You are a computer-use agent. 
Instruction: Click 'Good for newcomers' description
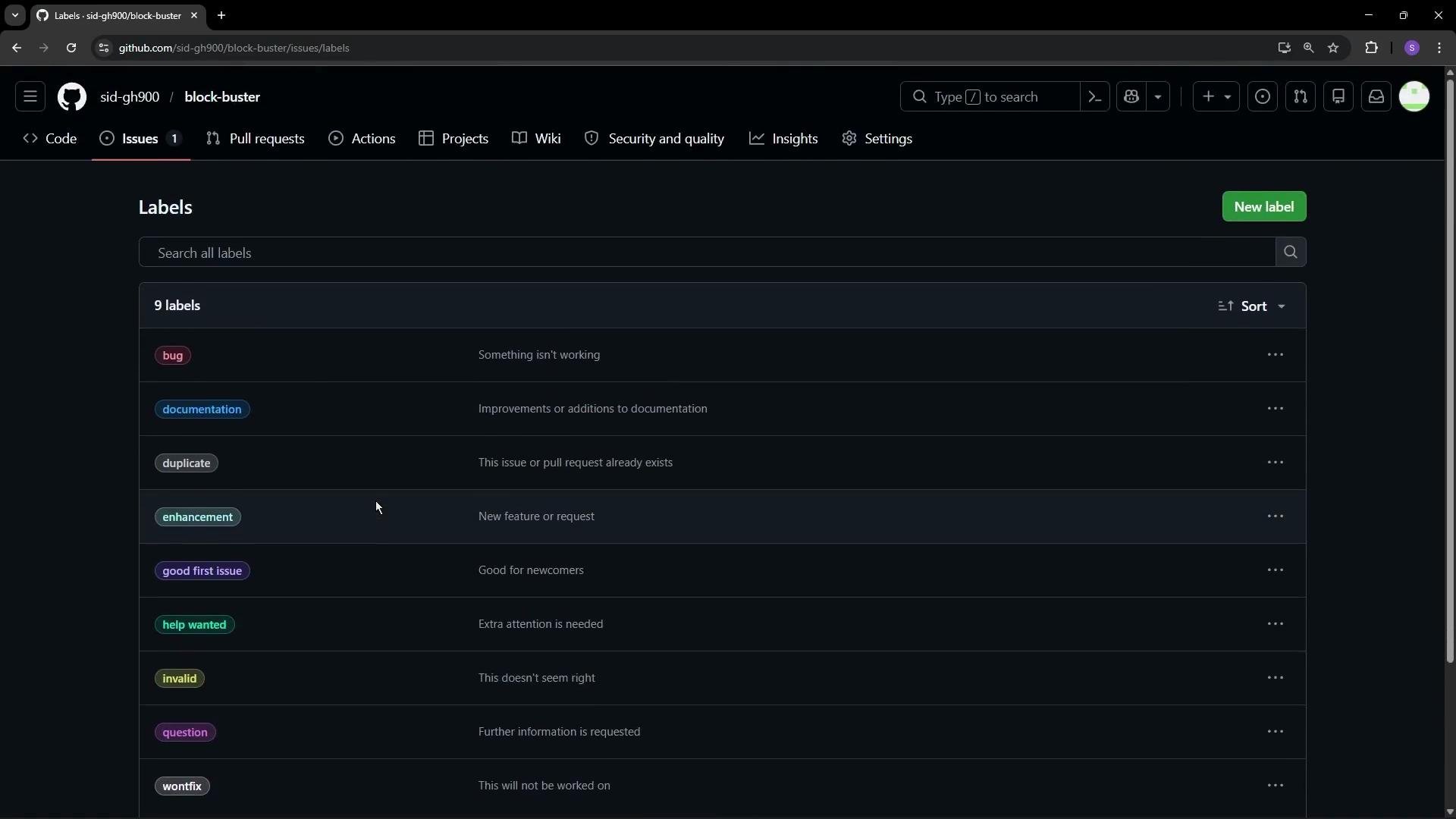(x=531, y=570)
